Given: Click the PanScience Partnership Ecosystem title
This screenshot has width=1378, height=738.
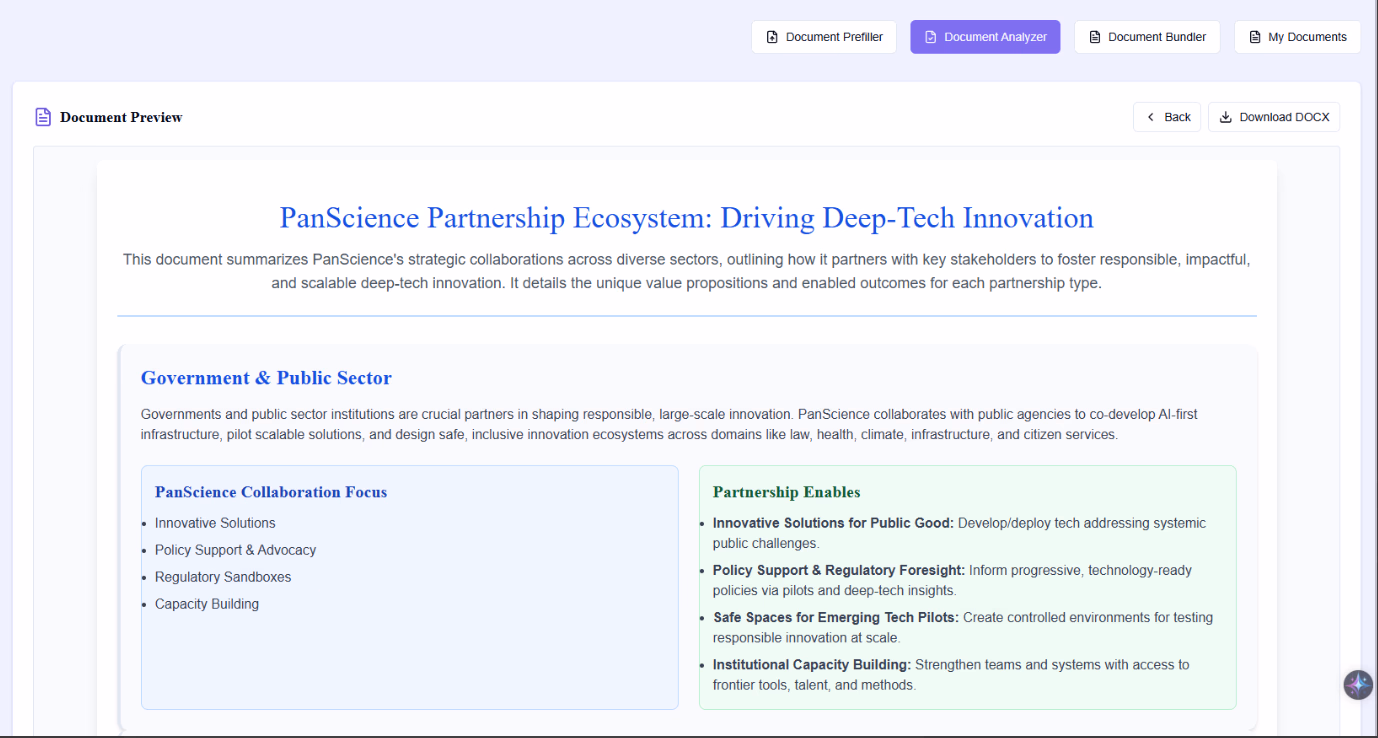Looking at the screenshot, I should tap(686, 218).
